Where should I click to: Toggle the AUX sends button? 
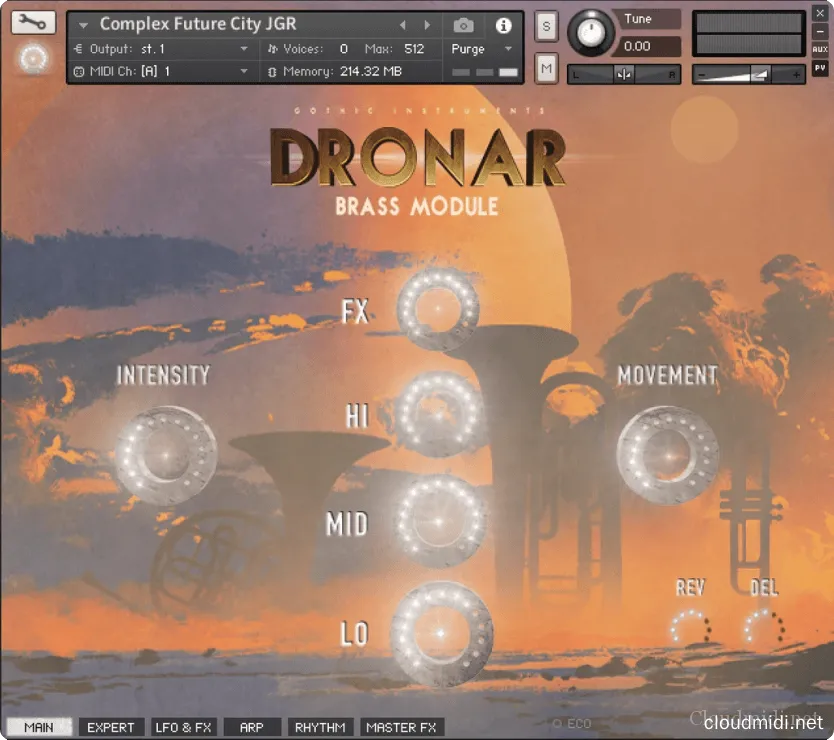tap(820, 49)
